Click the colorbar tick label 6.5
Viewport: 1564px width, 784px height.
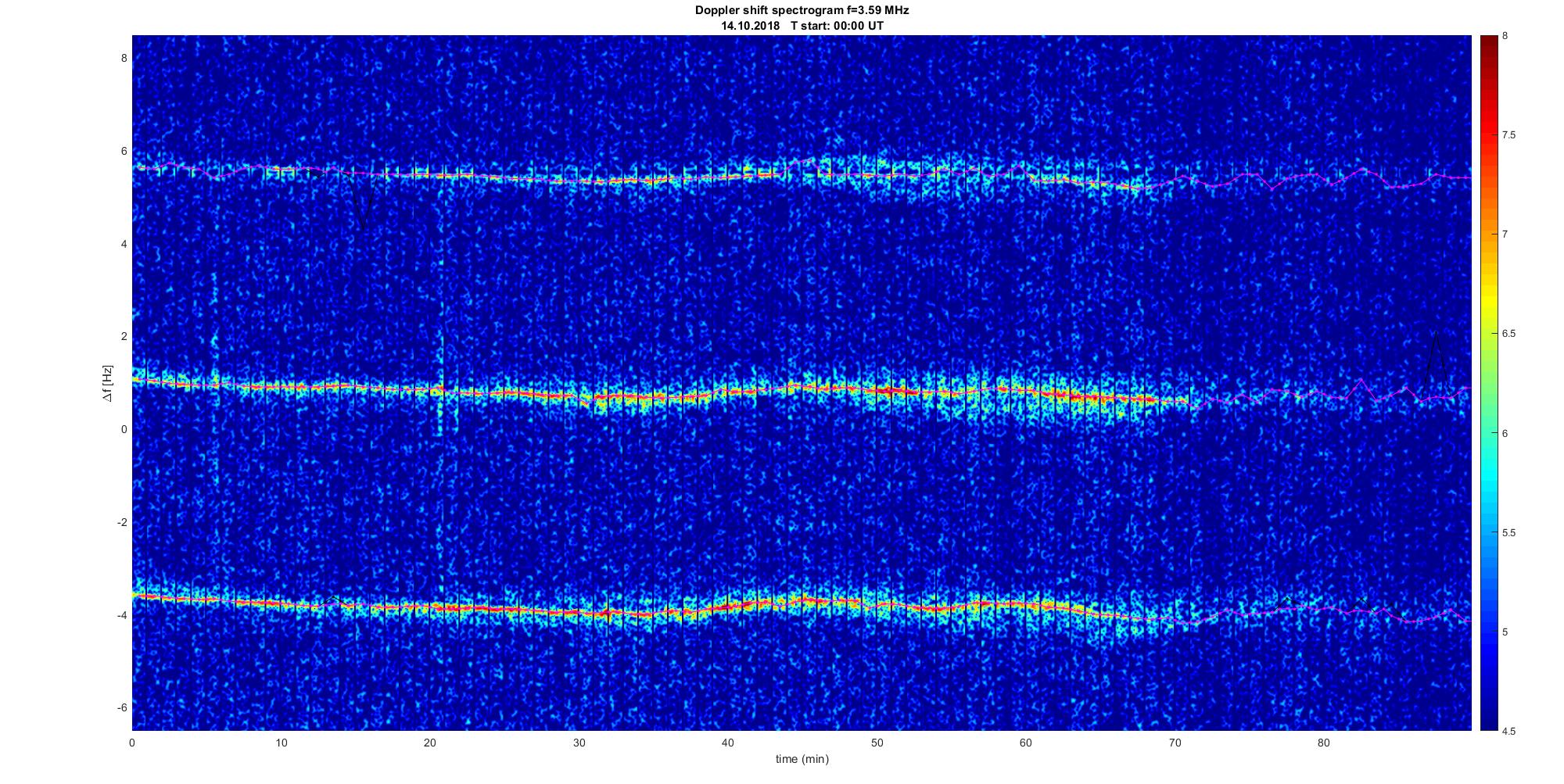point(1510,334)
